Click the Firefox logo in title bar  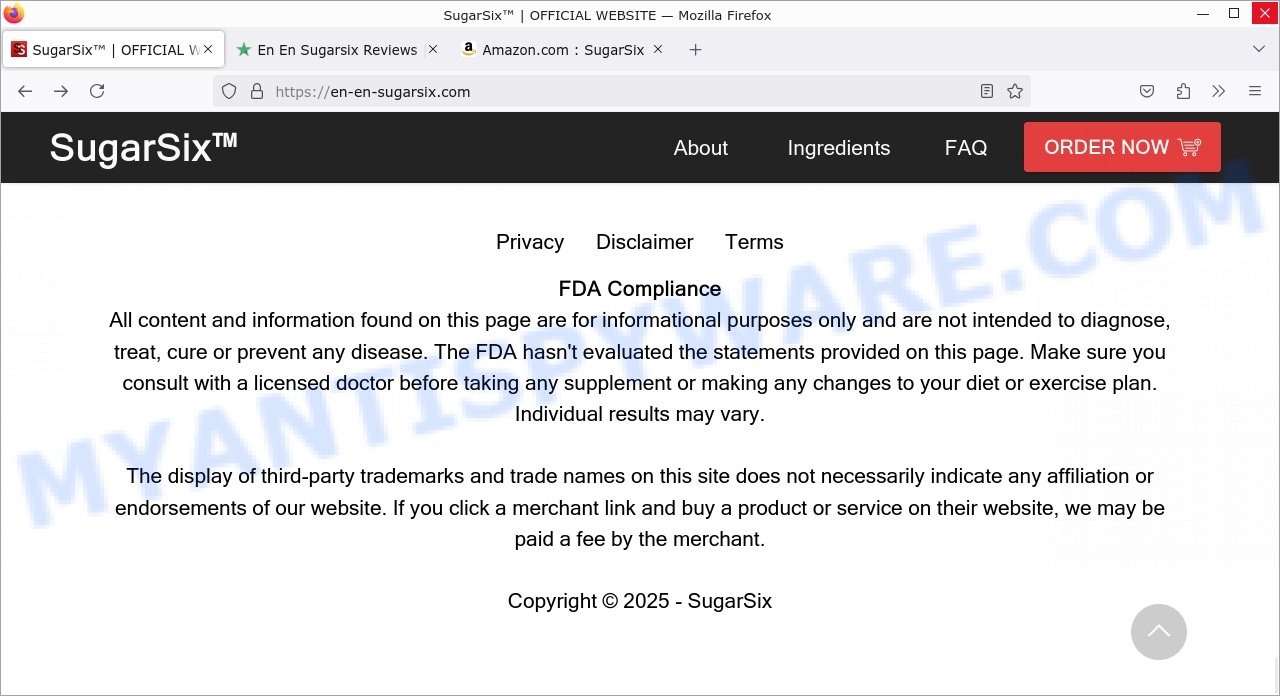[x=14, y=14]
